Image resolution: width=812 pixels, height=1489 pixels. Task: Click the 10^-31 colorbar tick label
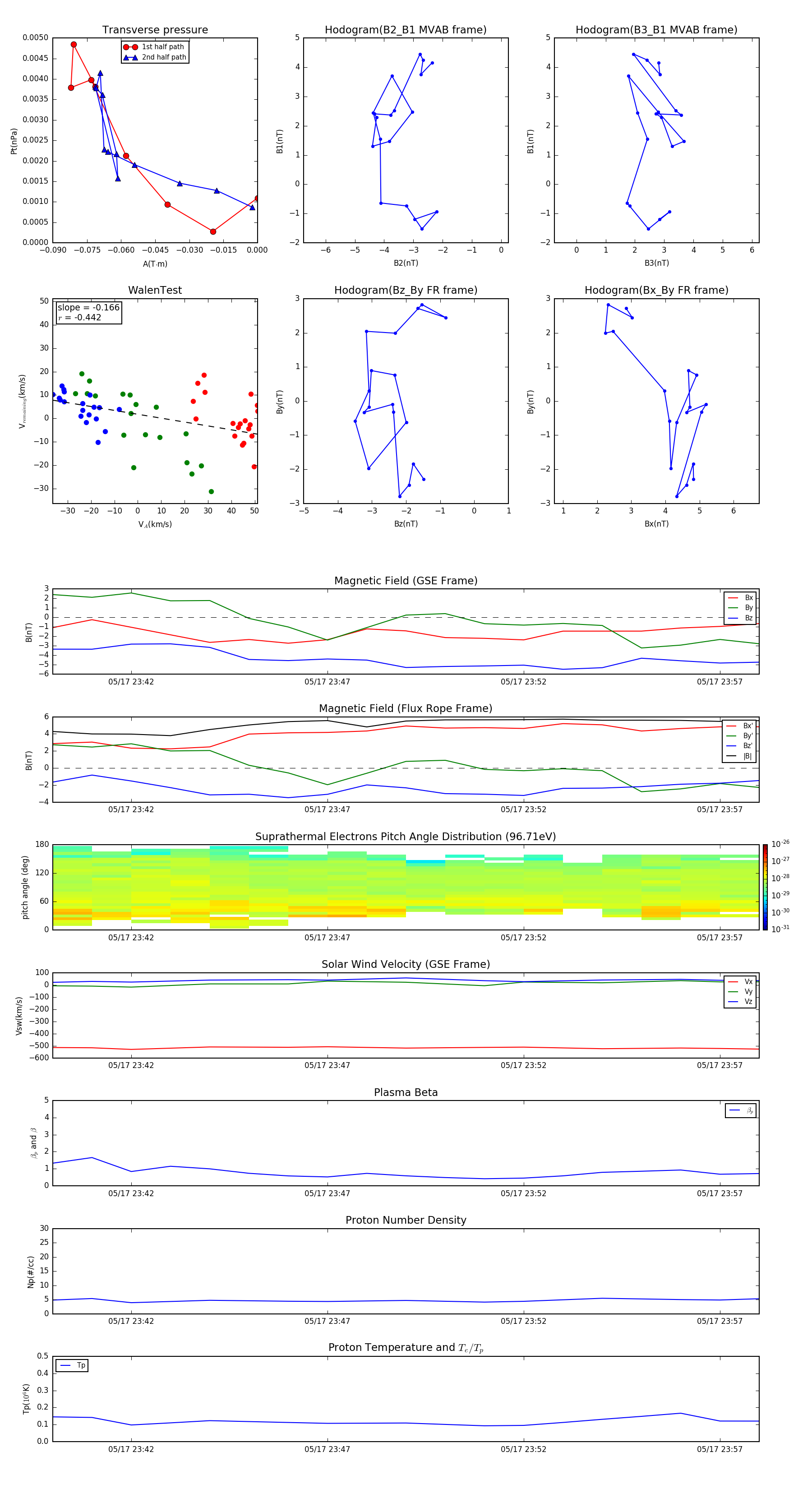click(x=780, y=929)
